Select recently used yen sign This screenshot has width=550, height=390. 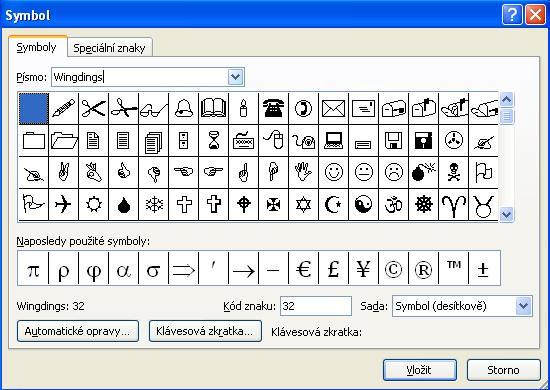pos(364,268)
